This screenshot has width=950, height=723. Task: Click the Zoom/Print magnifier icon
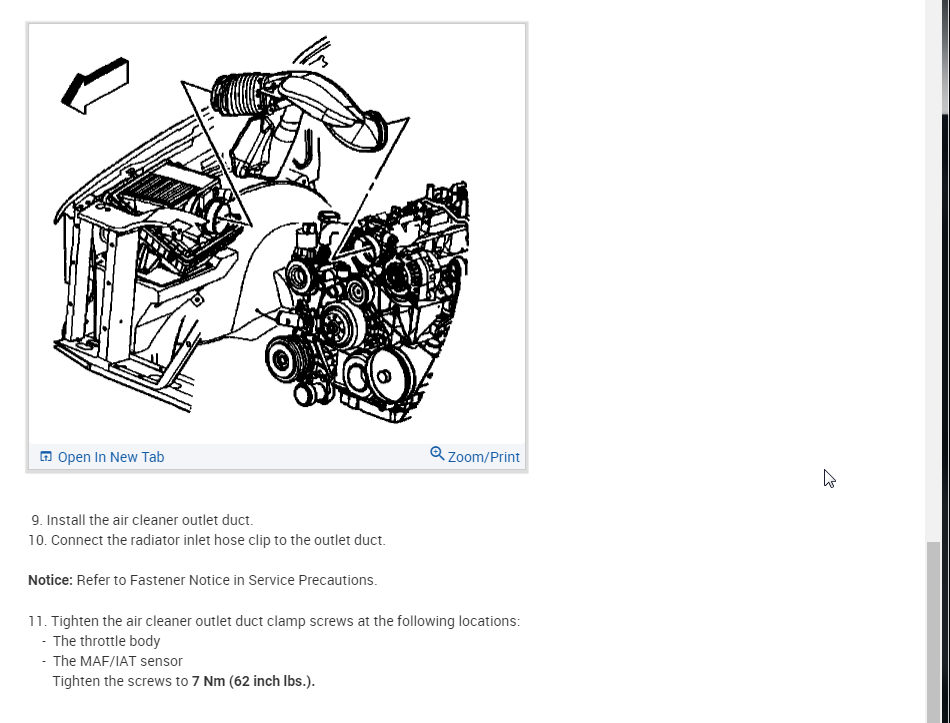(x=437, y=453)
